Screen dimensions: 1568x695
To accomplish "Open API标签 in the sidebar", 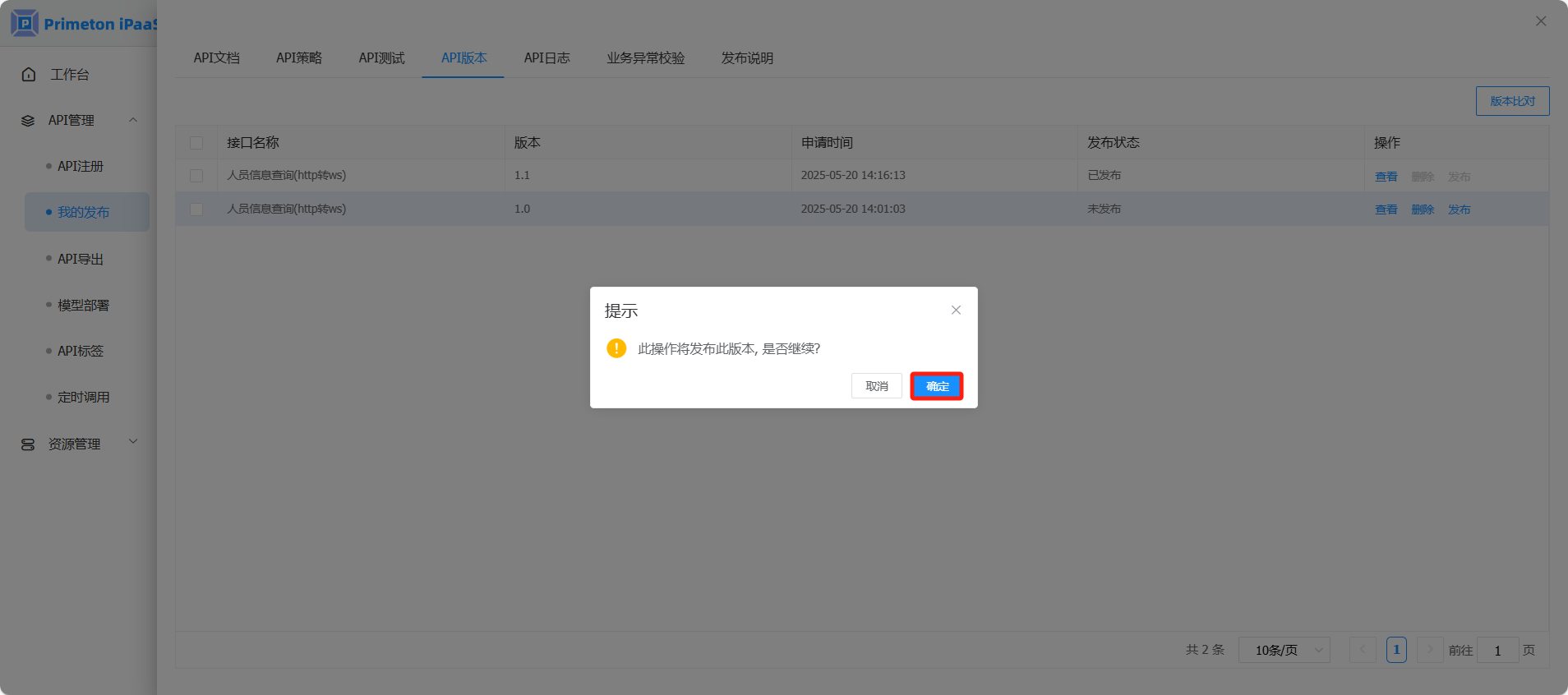I will click(x=81, y=351).
